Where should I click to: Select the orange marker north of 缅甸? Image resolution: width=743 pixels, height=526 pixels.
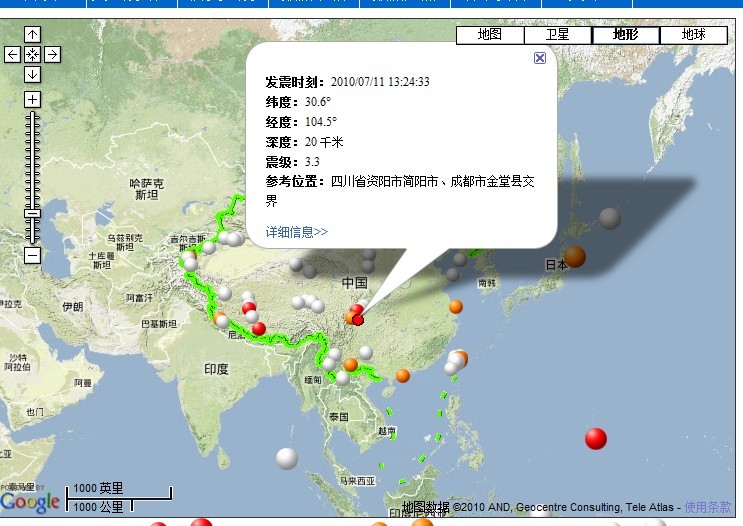click(351, 364)
